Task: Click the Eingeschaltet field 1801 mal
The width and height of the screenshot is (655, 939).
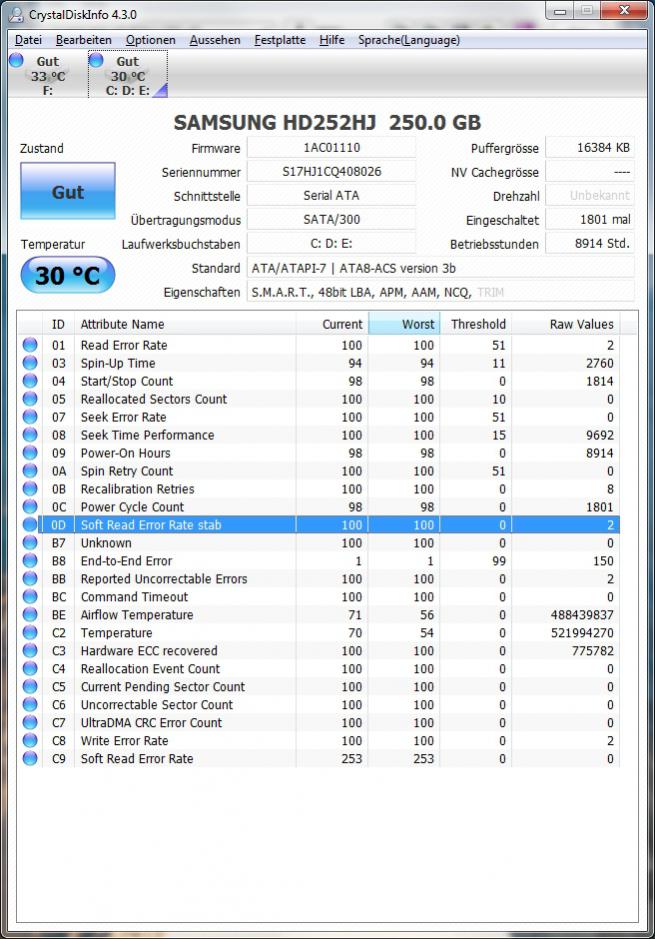Action: click(590, 219)
